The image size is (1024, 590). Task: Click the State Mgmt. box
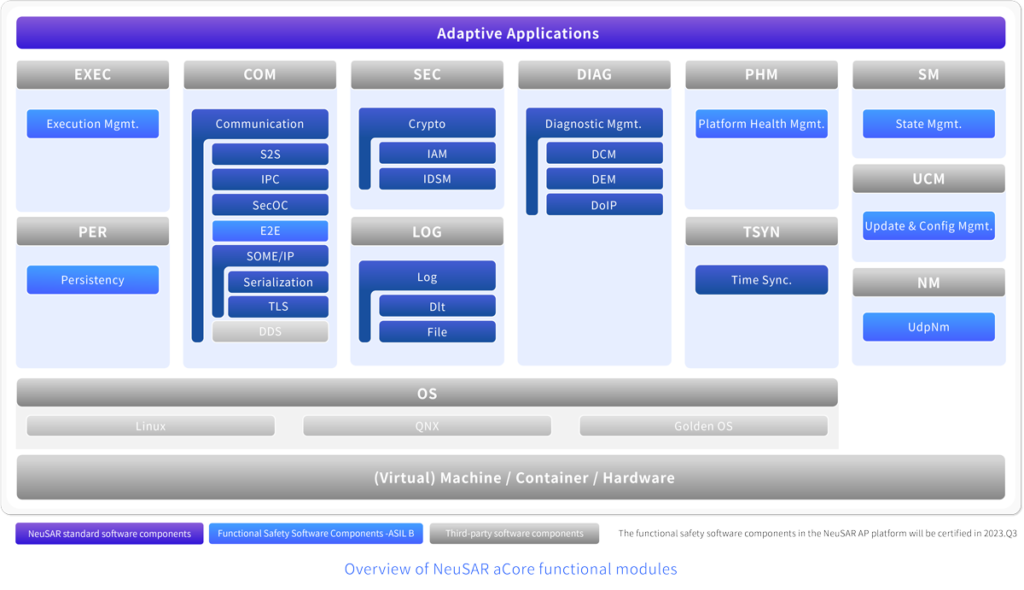click(x=929, y=123)
